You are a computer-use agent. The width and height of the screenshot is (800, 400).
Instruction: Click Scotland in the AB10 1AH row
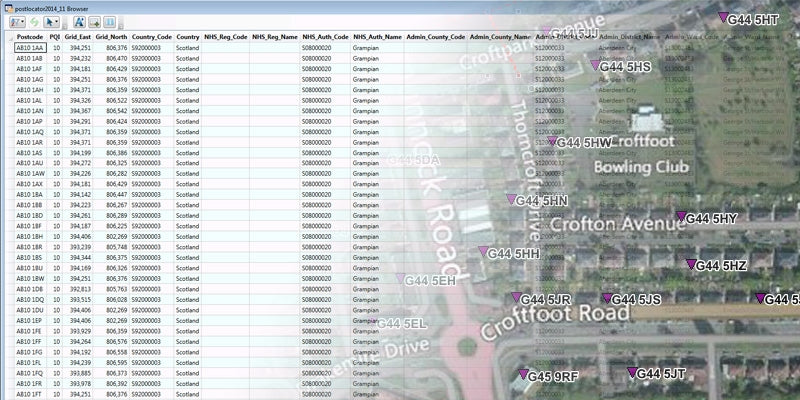pyautogui.click(x=187, y=90)
